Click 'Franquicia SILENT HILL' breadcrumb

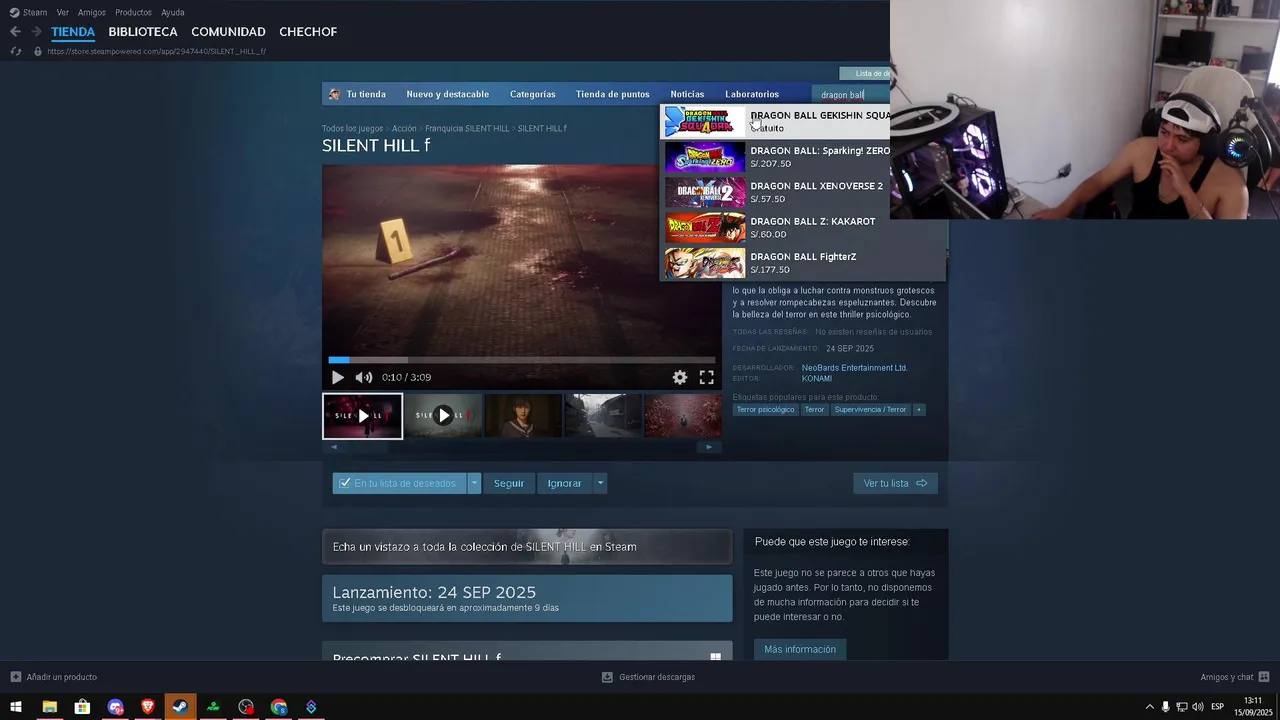[467, 129]
